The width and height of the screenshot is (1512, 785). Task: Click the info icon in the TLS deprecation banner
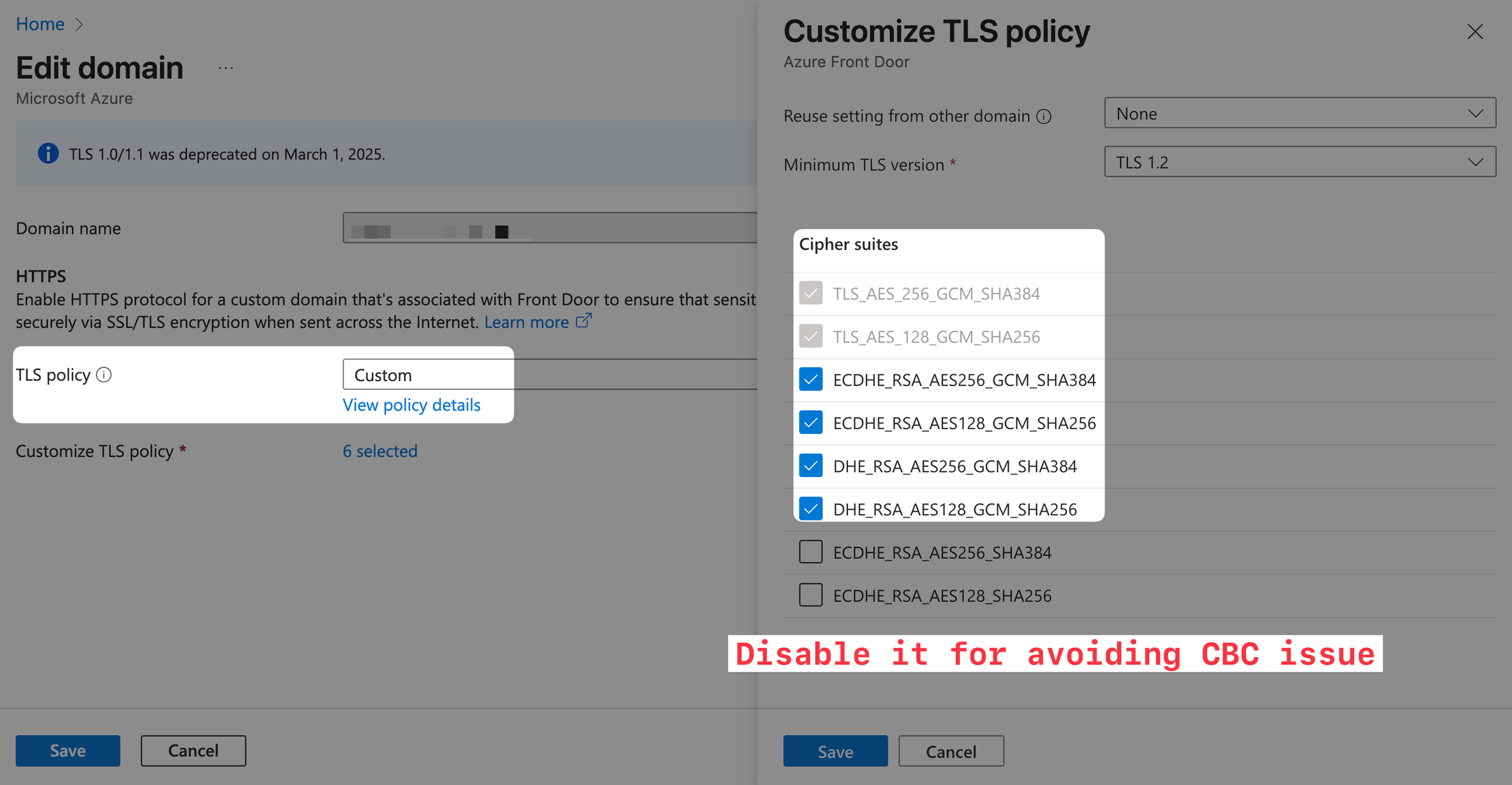tap(48, 153)
